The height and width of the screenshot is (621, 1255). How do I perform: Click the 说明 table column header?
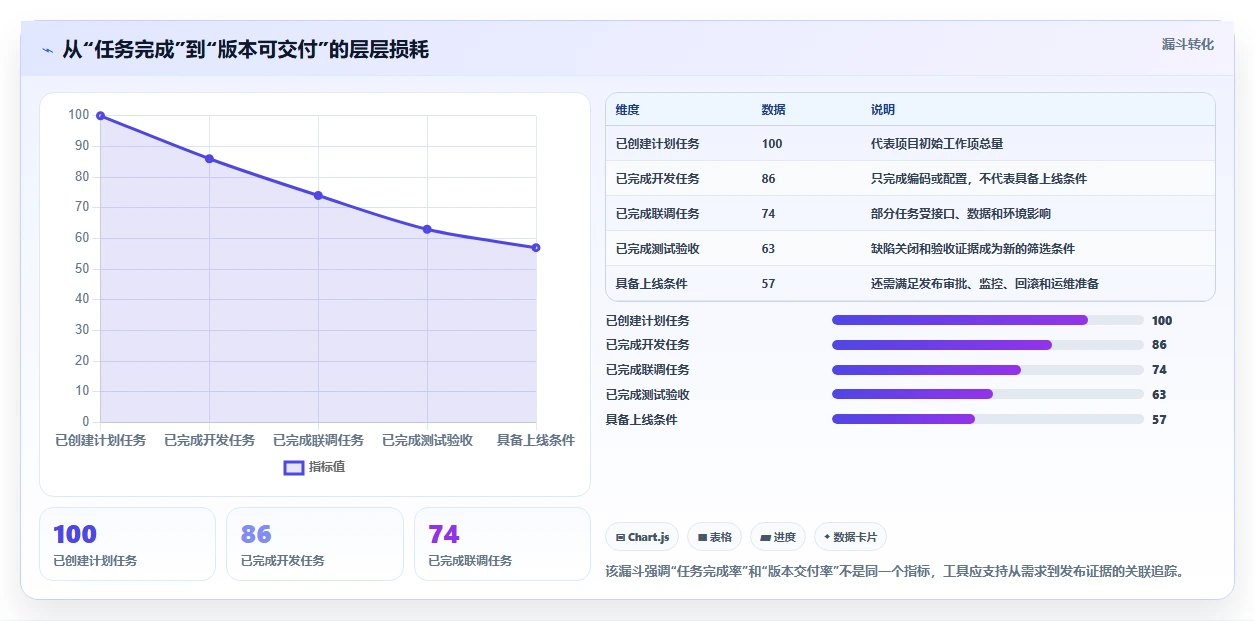883,110
